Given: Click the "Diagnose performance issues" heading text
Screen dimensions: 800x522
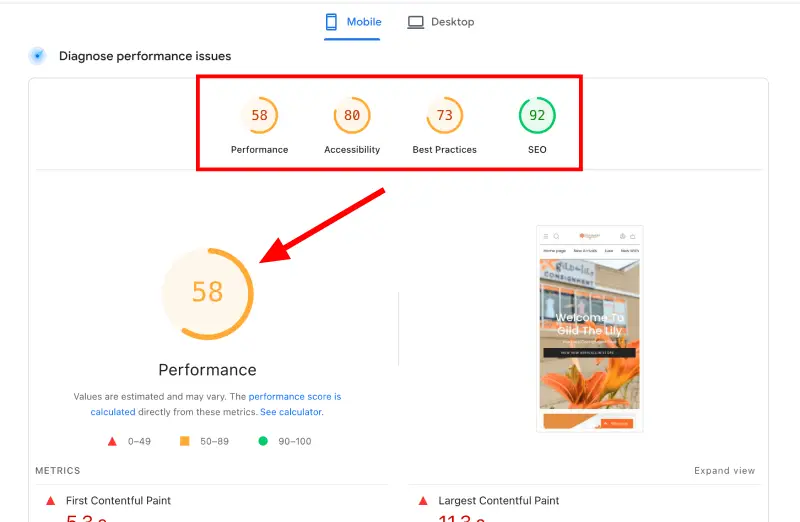Looking at the screenshot, I should point(145,56).
